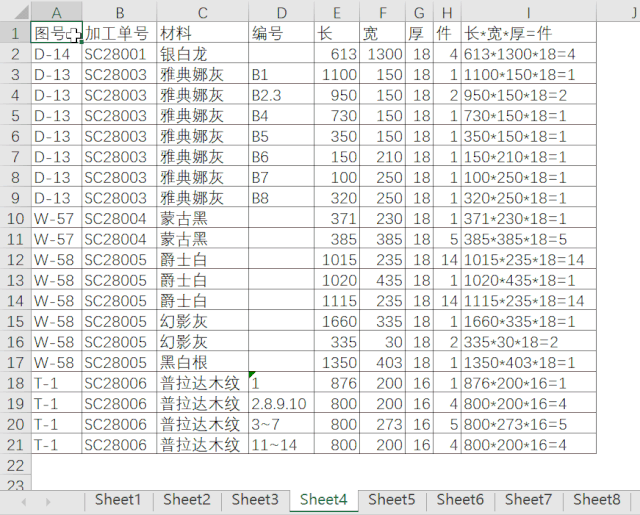The width and height of the screenshot is (640, 515).
Task: Select column I header
Action: (x=529, y=12)
